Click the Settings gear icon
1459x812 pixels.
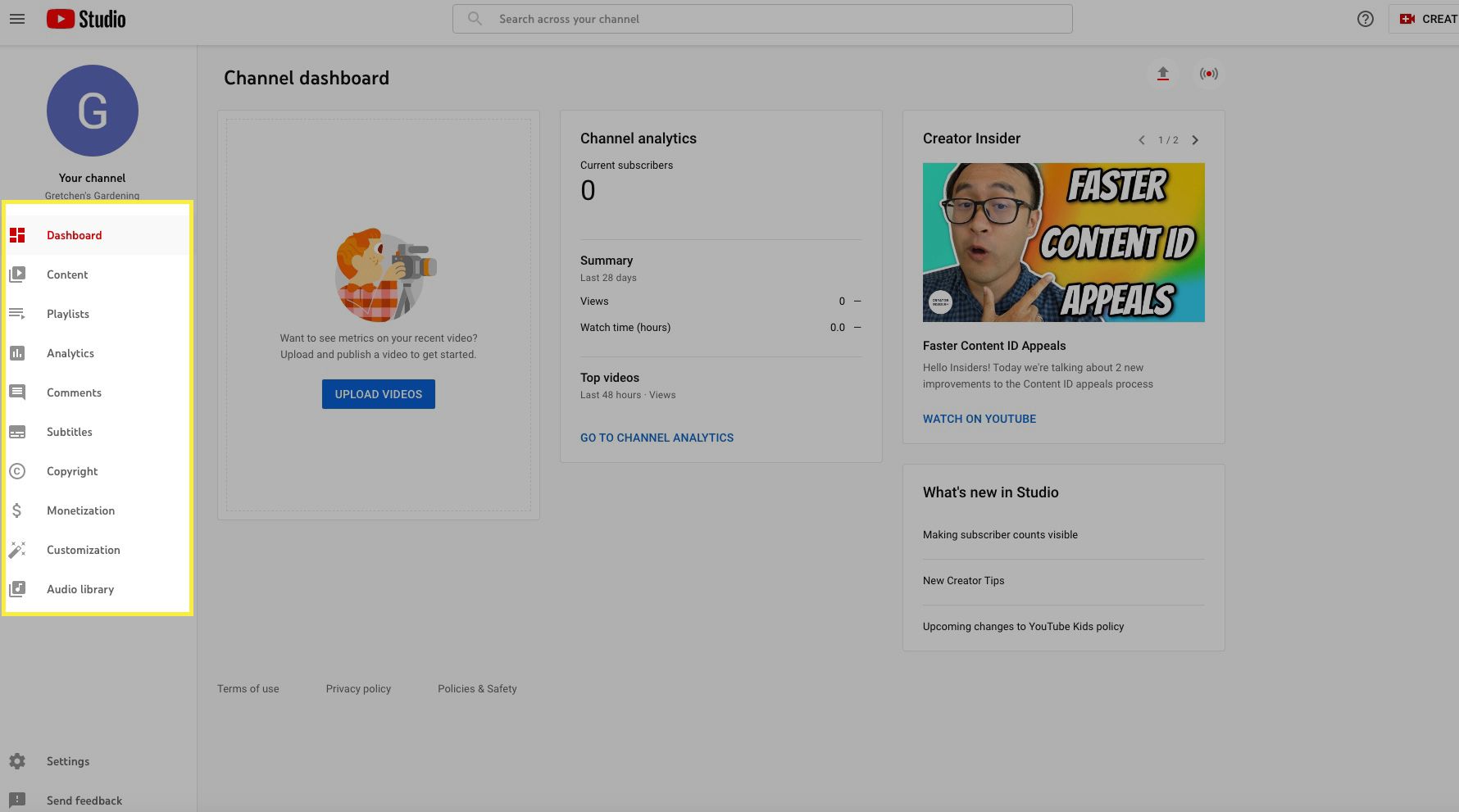(17, 761)
